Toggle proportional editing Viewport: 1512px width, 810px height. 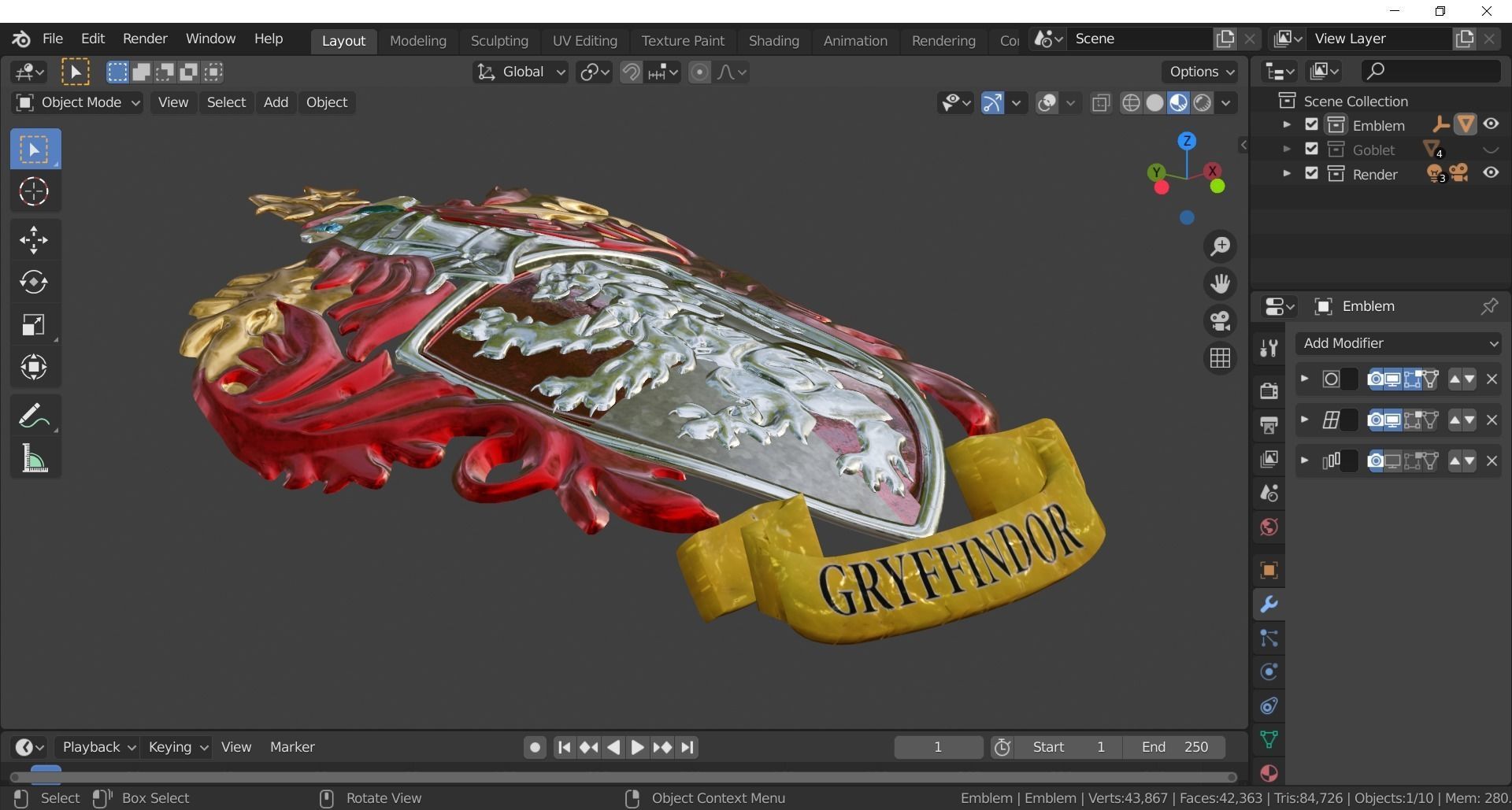(x=699, y=72)
